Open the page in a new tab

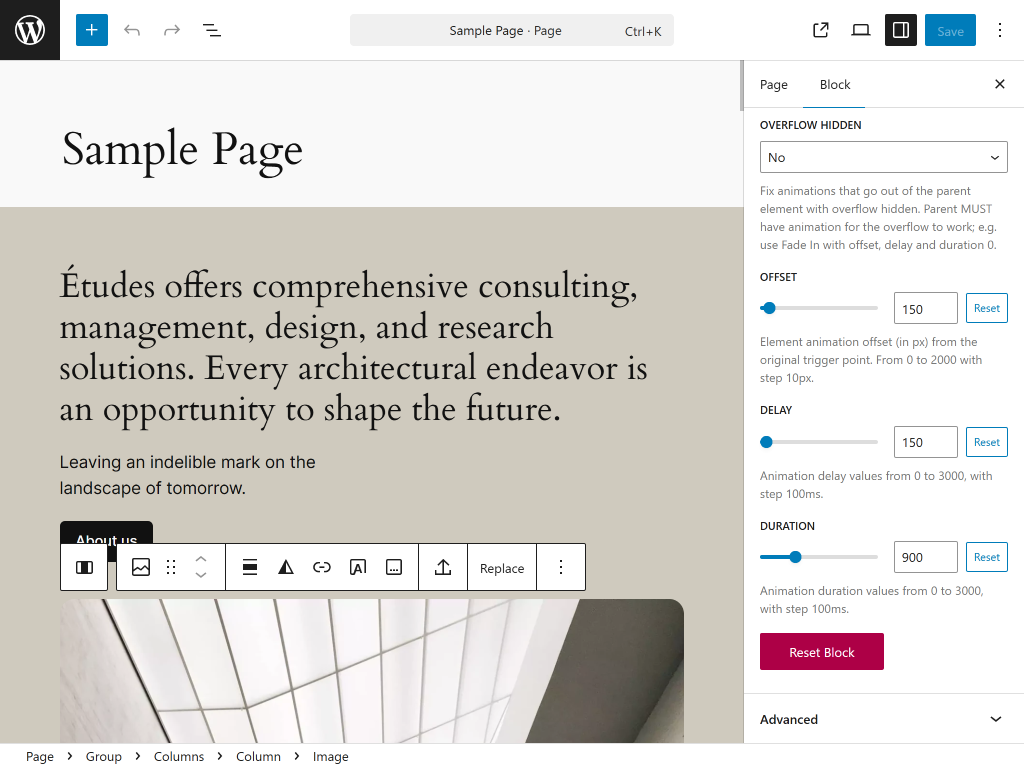click(x=821, y=30)
